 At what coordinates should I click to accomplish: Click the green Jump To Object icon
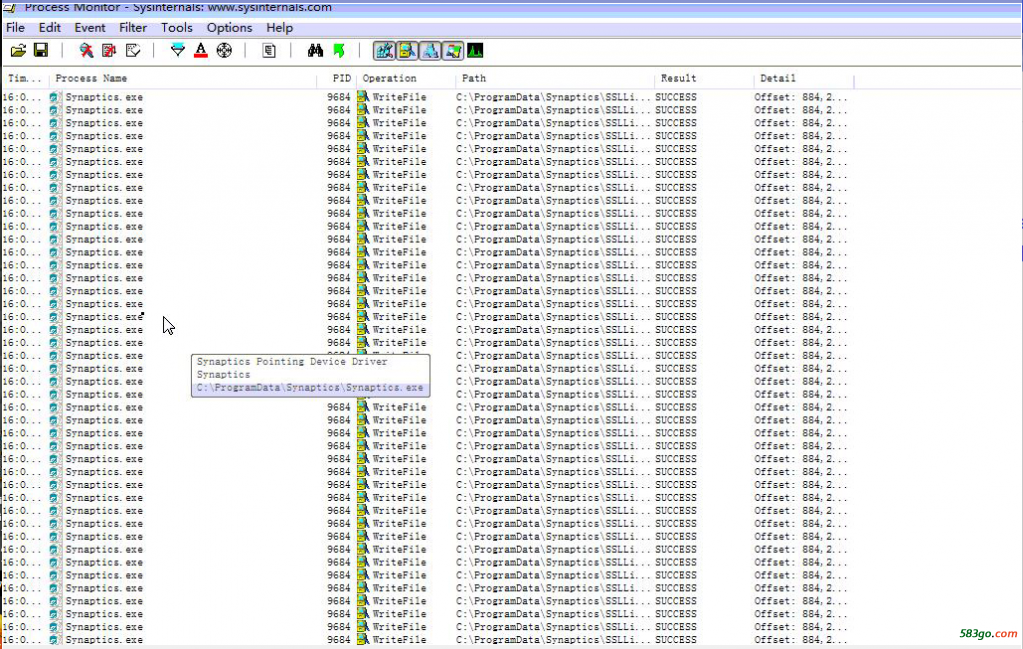point(339,50)
